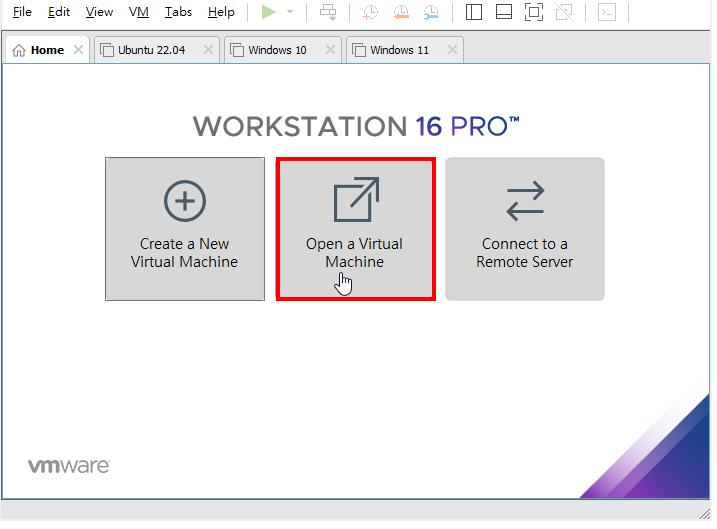
Task: Toggle the thumbnail bar panel icon
Action: tap(503, 12)
